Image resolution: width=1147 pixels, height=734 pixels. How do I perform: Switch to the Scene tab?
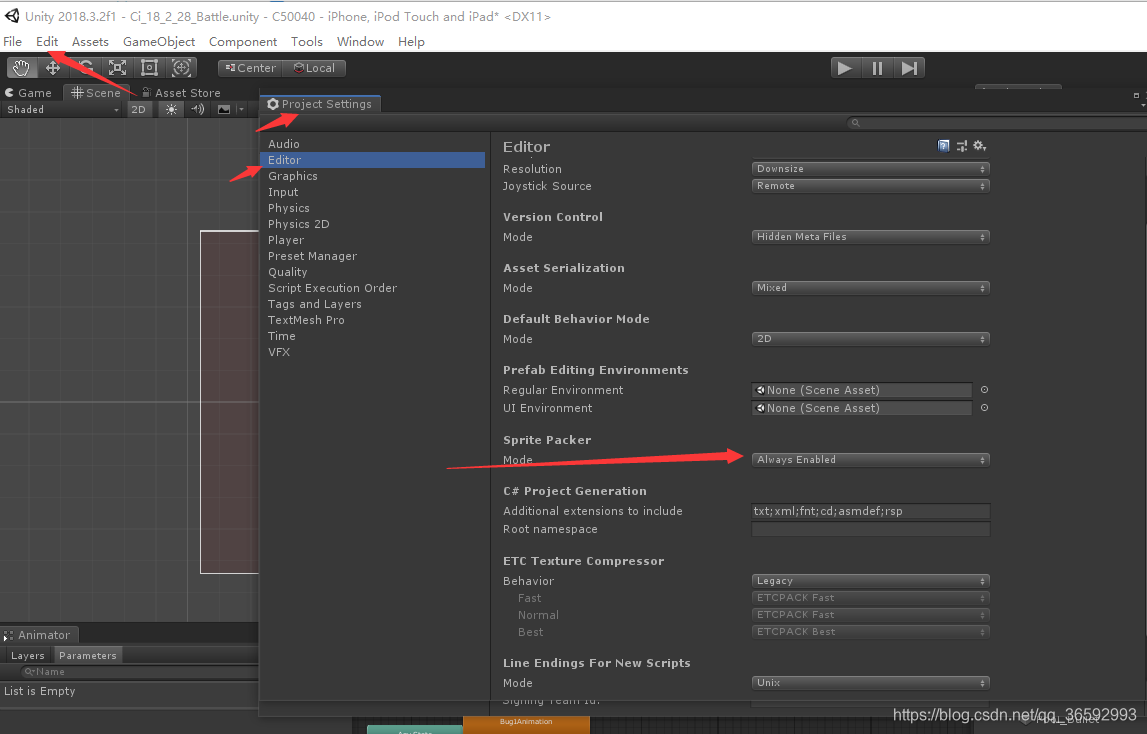point(96,93)
